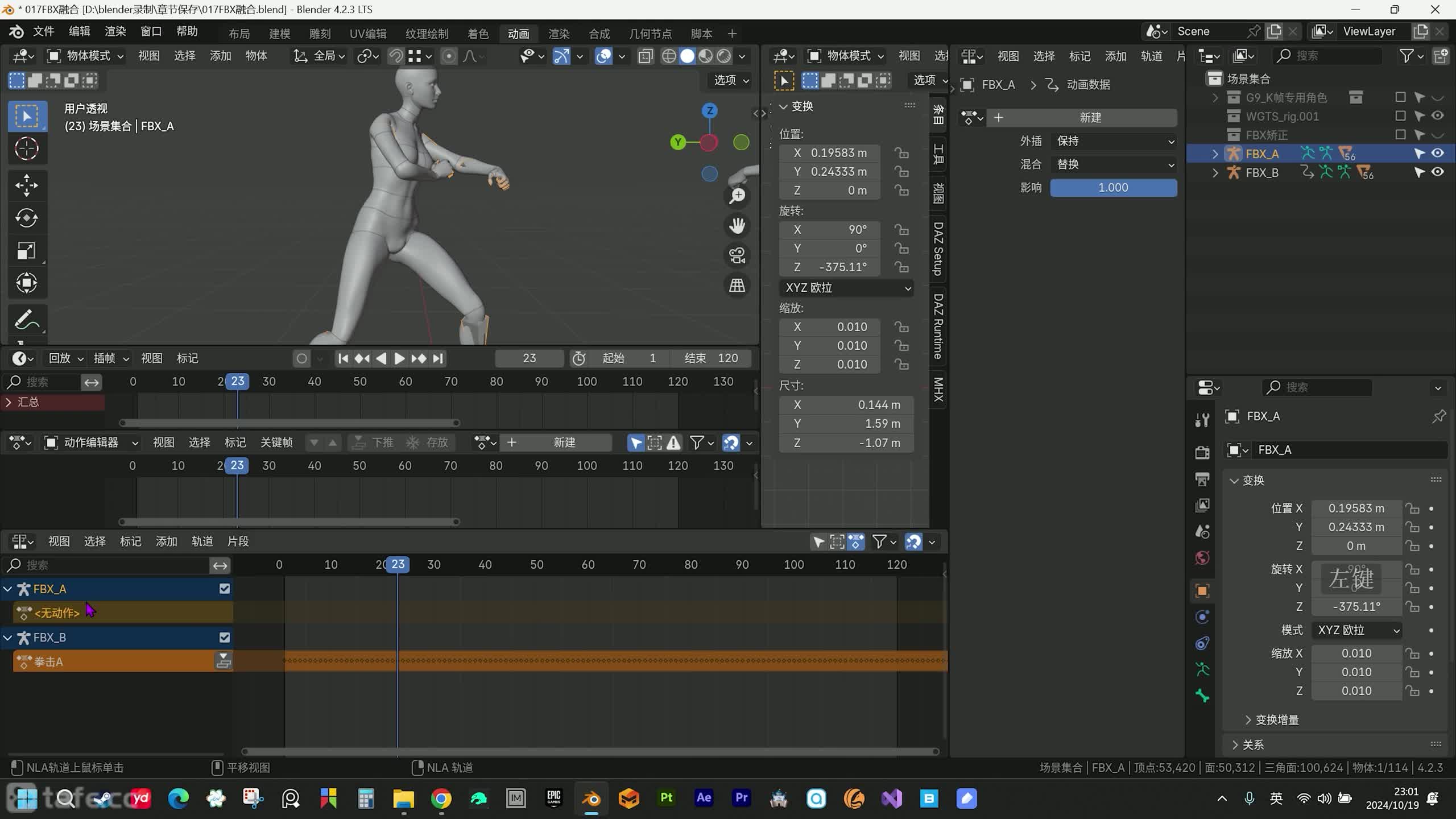Open Object Data armature properties tab
Image resolution: width=1456 pixels, height=819 pixels.
pos(1202,669)
